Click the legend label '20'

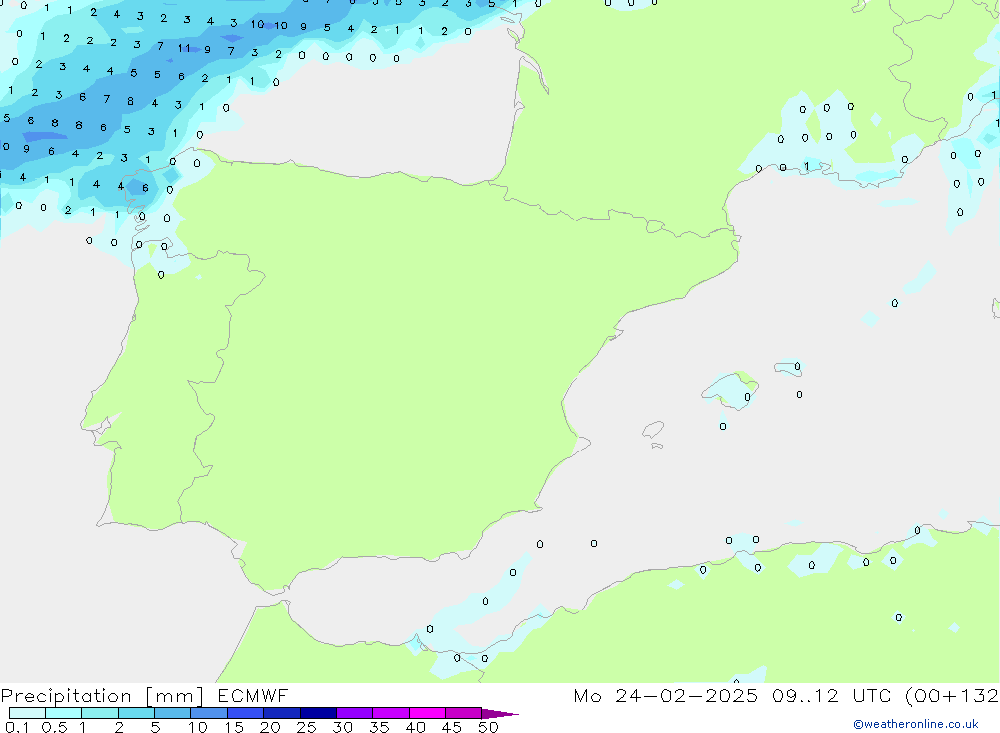tap(270, 727)
